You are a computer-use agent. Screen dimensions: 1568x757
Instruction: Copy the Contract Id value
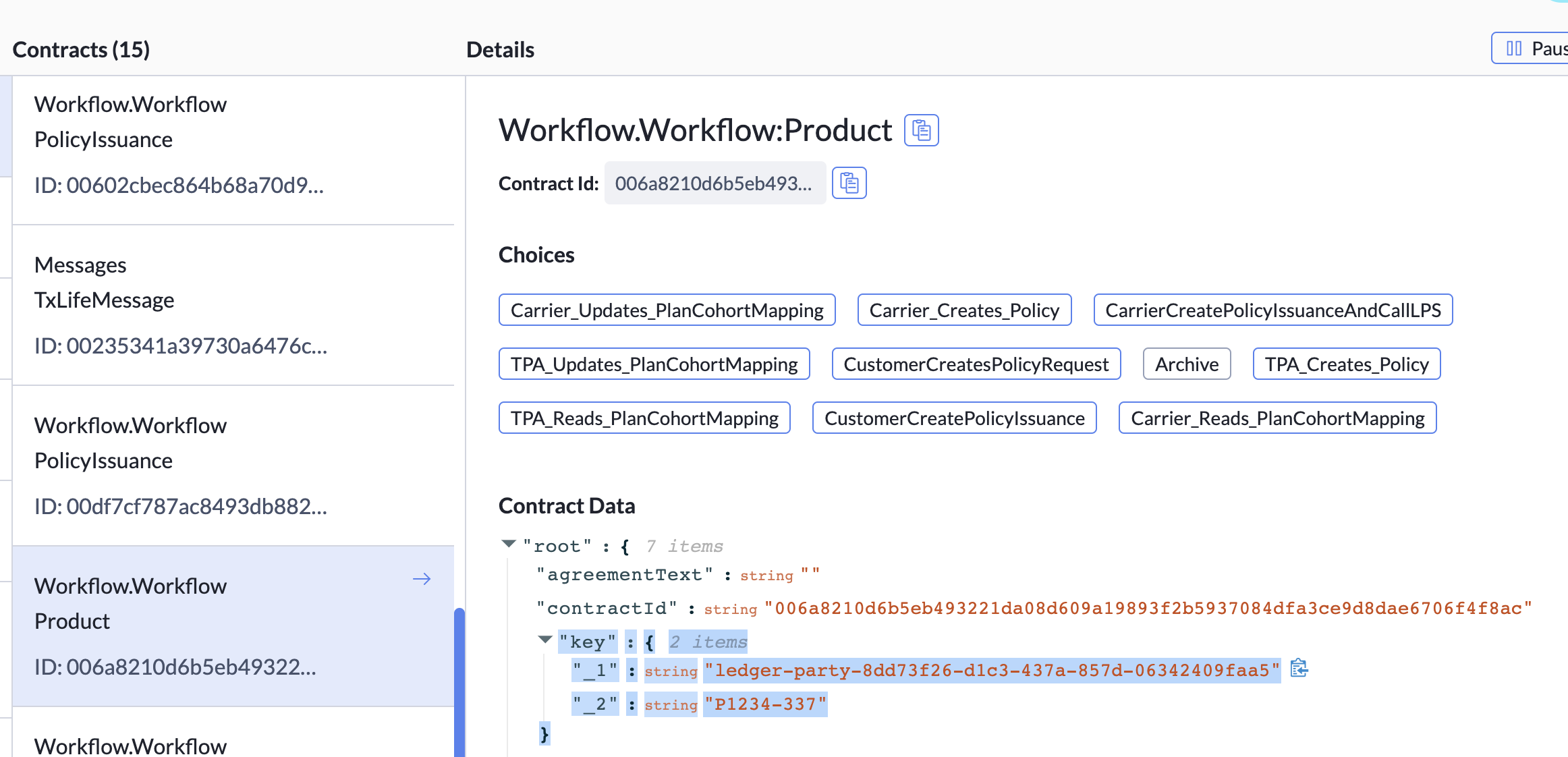click(x=849, y=183)
